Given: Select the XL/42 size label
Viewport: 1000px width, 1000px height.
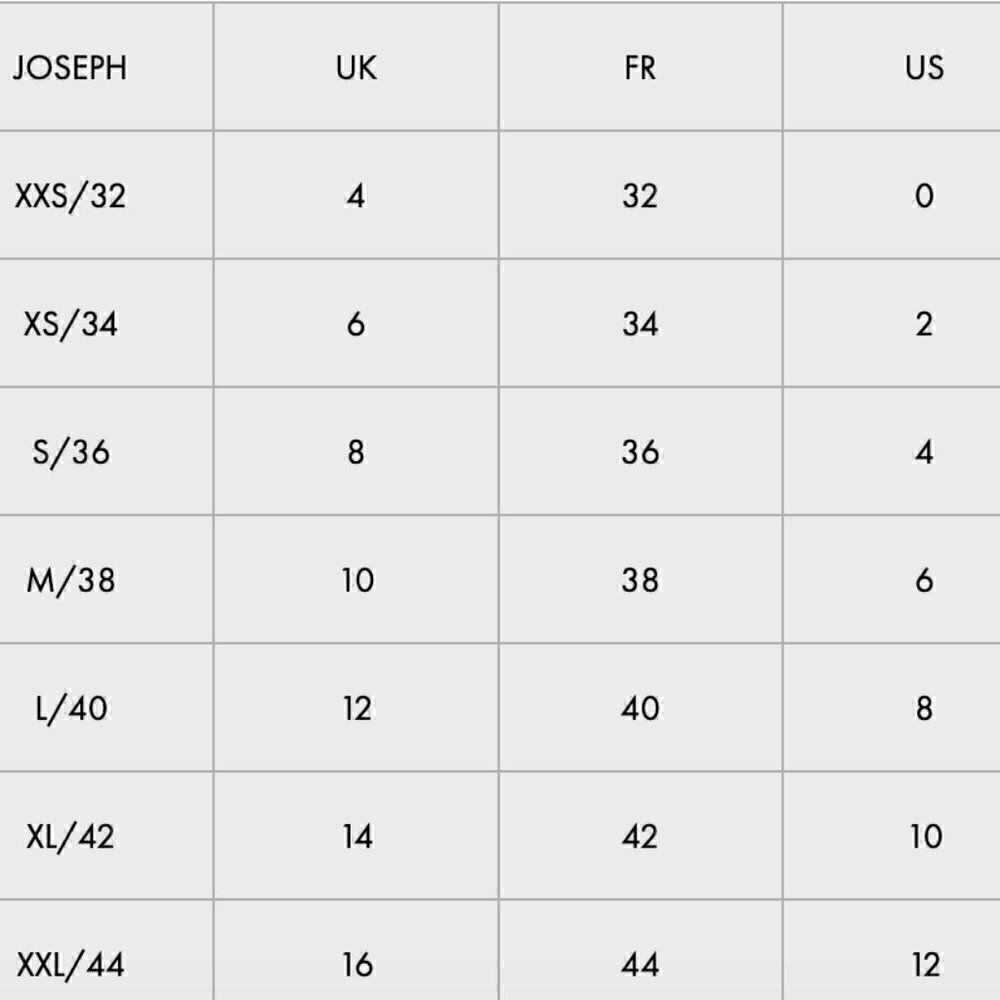Looking at the screenshot, I should 70,837.
